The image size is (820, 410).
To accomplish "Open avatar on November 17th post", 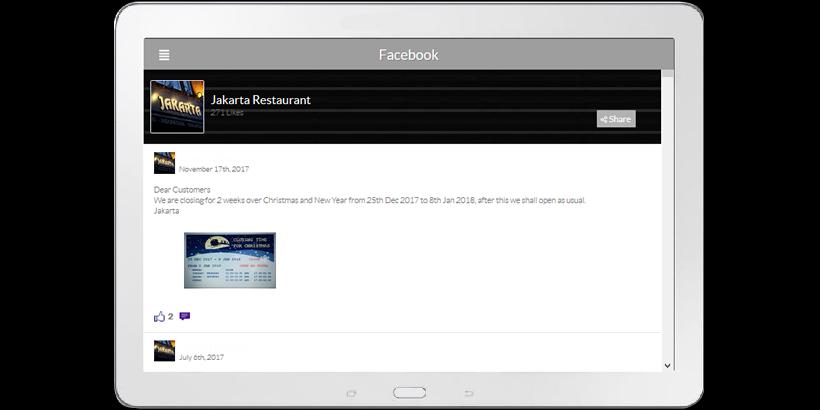I will point(164,163).
